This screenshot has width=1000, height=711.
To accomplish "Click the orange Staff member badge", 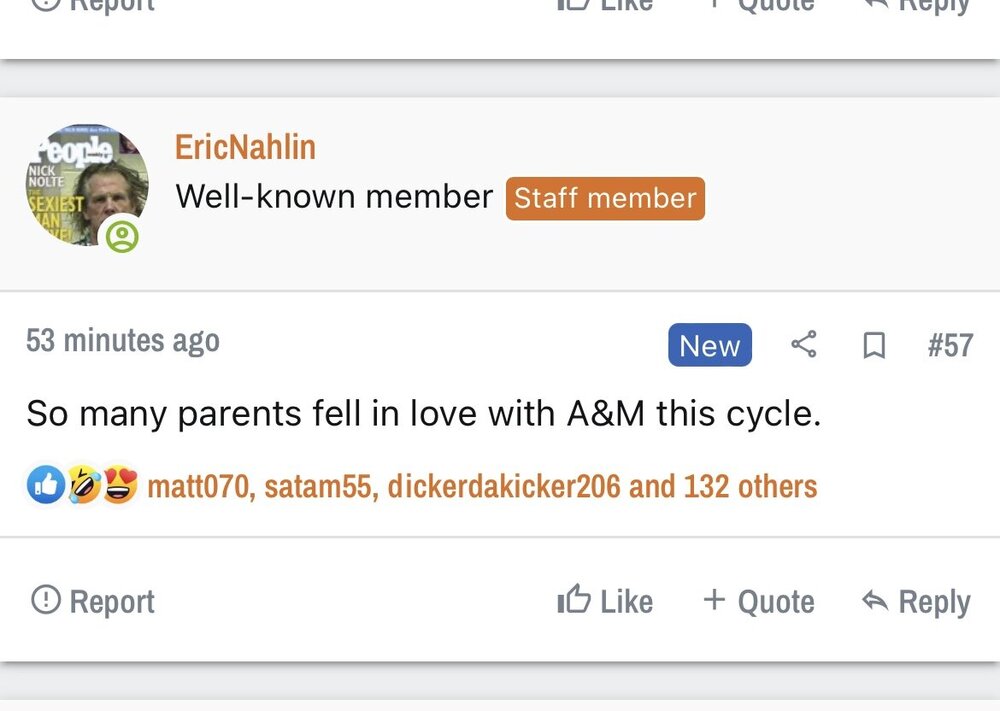I will click(x=605, y=198).
